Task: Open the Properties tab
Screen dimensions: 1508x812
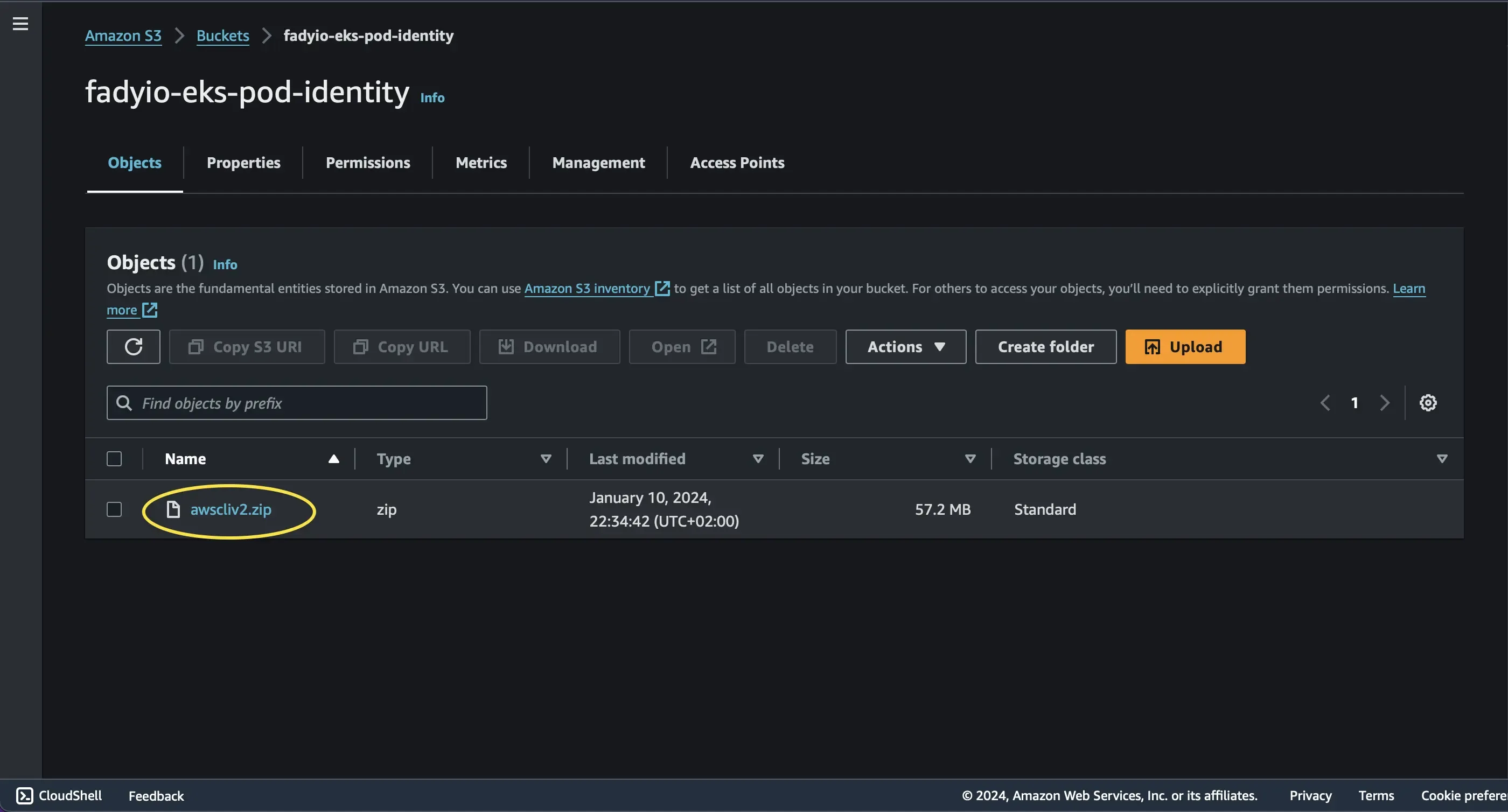Action: pos(243,163)
